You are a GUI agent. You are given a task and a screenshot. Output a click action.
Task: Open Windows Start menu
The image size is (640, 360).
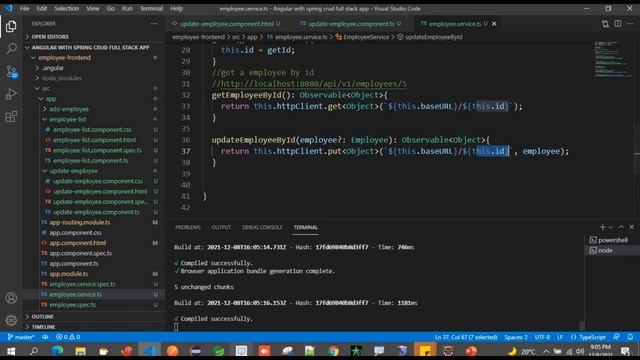(x=11, y=351)
